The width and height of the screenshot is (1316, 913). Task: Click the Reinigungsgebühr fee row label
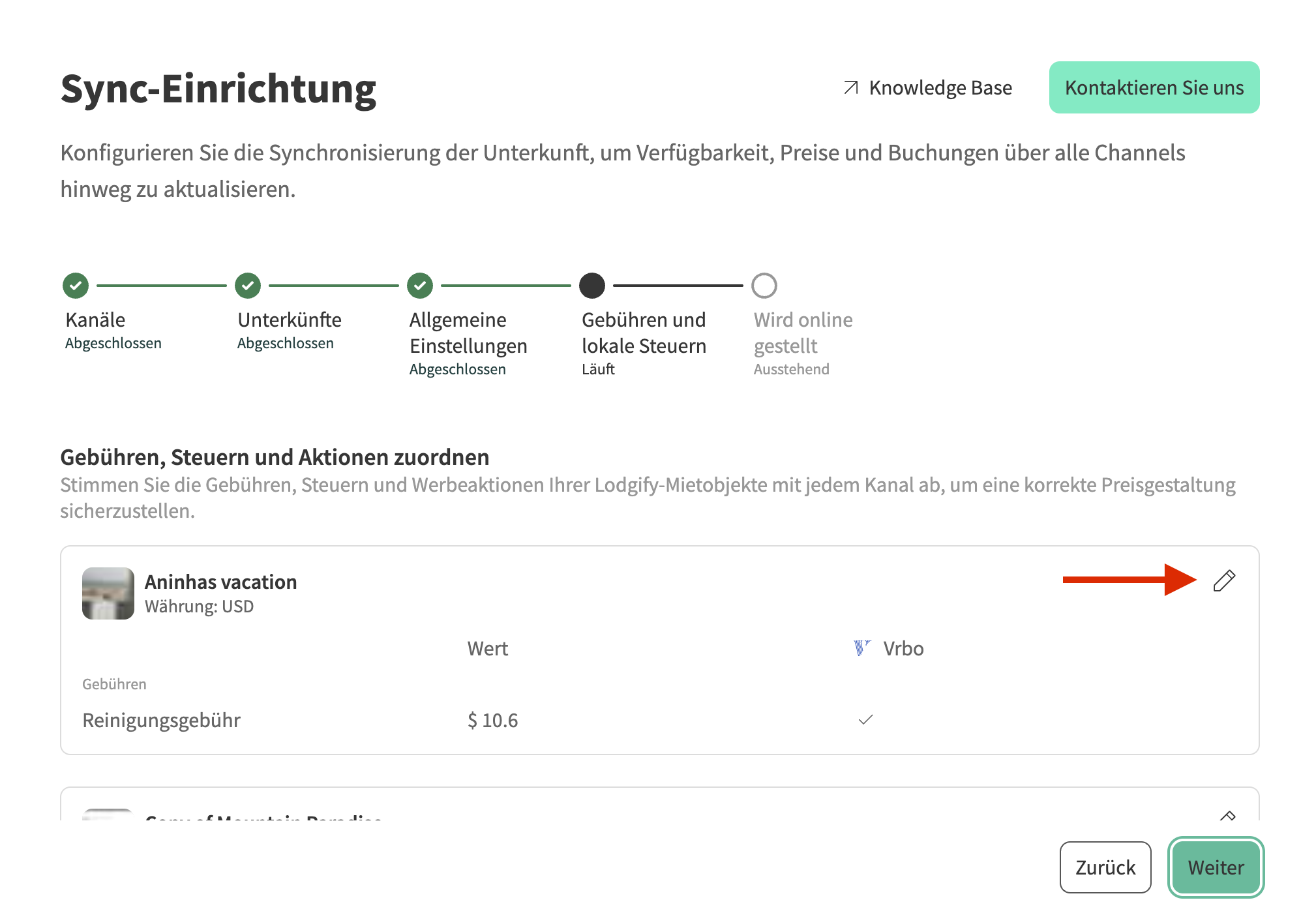[x=161, y=720]
